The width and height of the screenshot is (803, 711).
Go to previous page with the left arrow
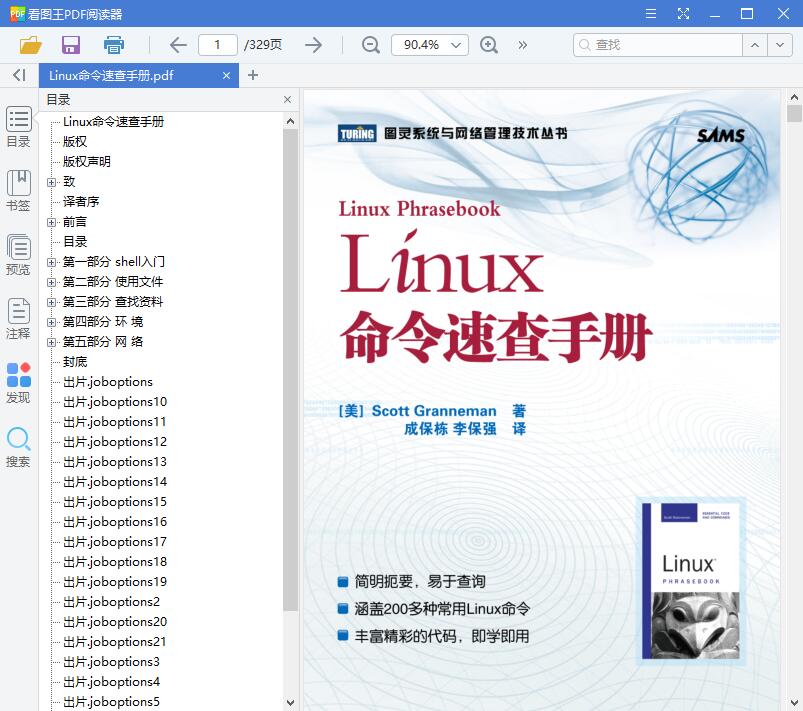[x=178, y=45]
